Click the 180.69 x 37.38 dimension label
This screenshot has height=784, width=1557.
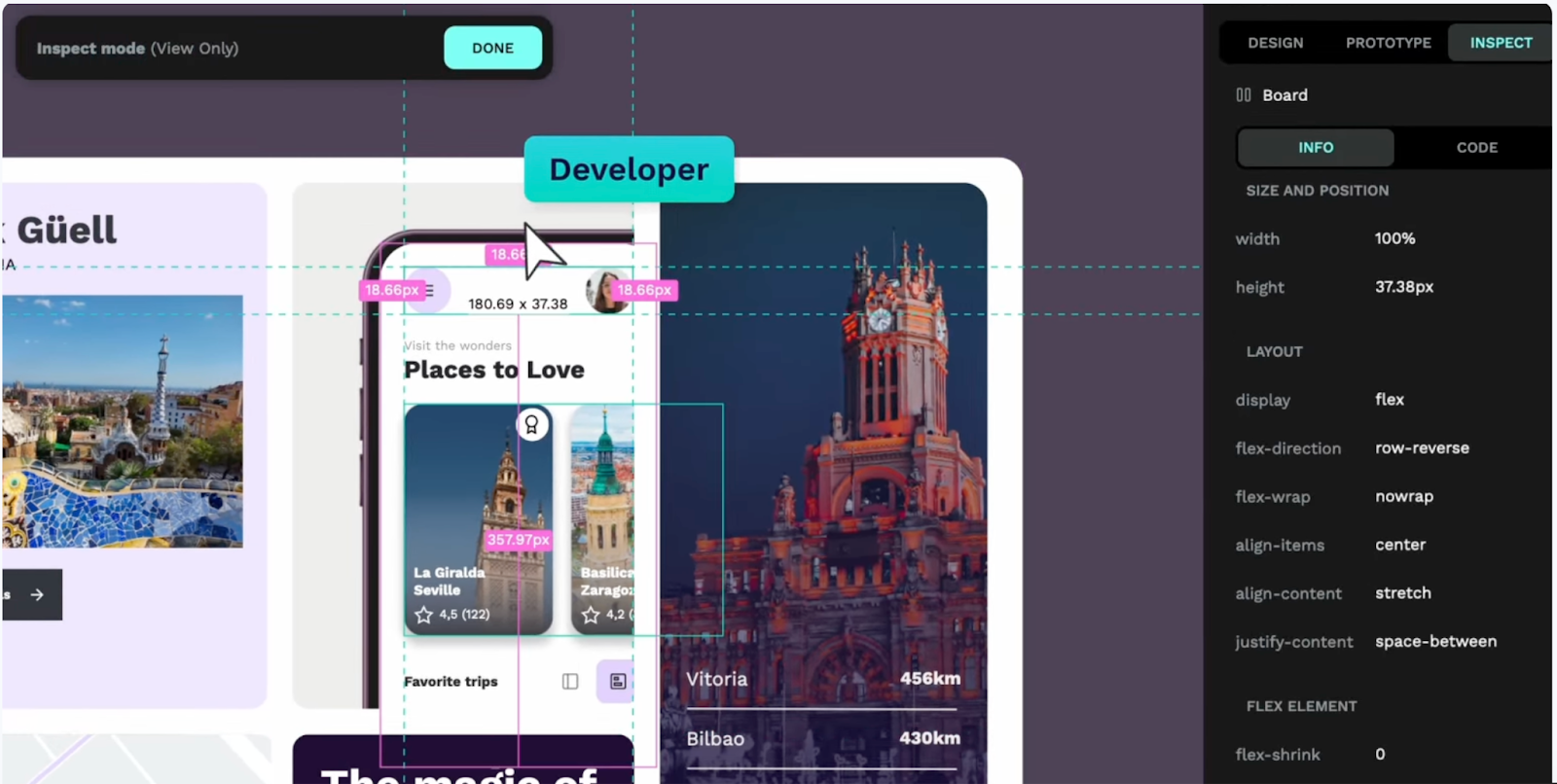pyautogui.click(x=518, y=303)
